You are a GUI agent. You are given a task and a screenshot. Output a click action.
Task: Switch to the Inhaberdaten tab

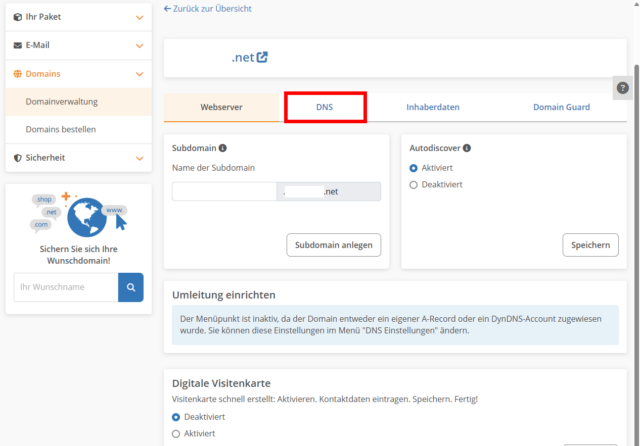(x=434, y=107)
